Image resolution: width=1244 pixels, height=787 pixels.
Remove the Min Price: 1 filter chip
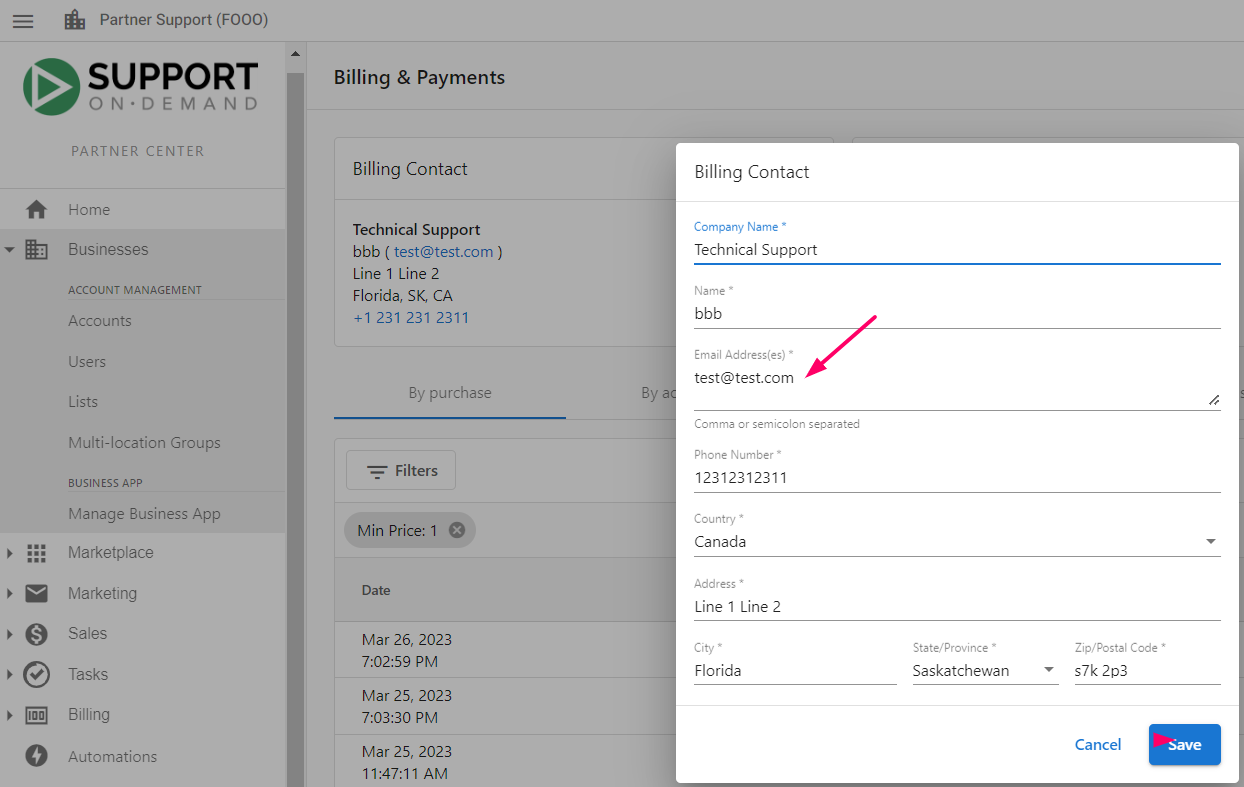457,530
